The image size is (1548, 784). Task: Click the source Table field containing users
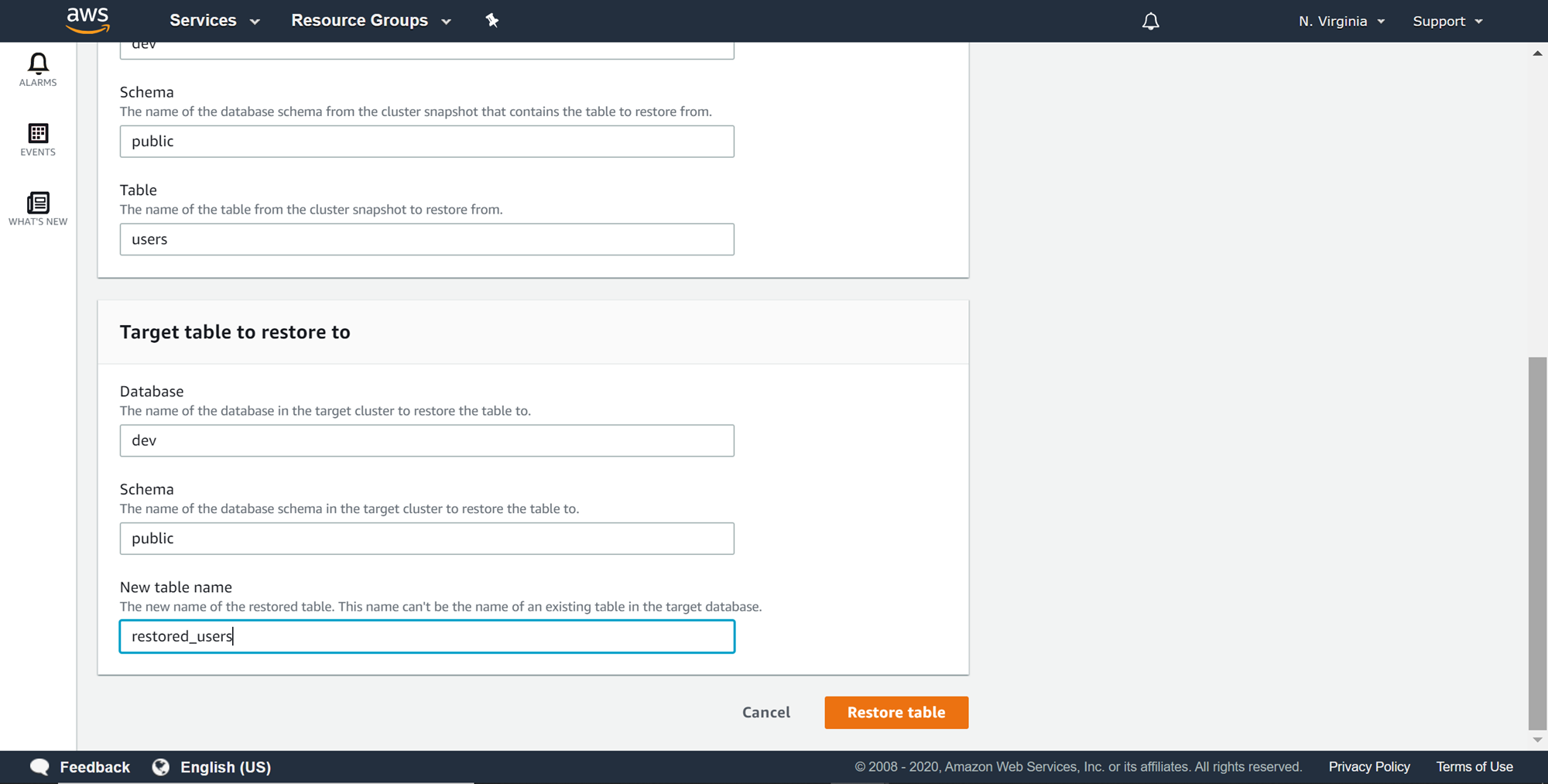pos(426,239)
